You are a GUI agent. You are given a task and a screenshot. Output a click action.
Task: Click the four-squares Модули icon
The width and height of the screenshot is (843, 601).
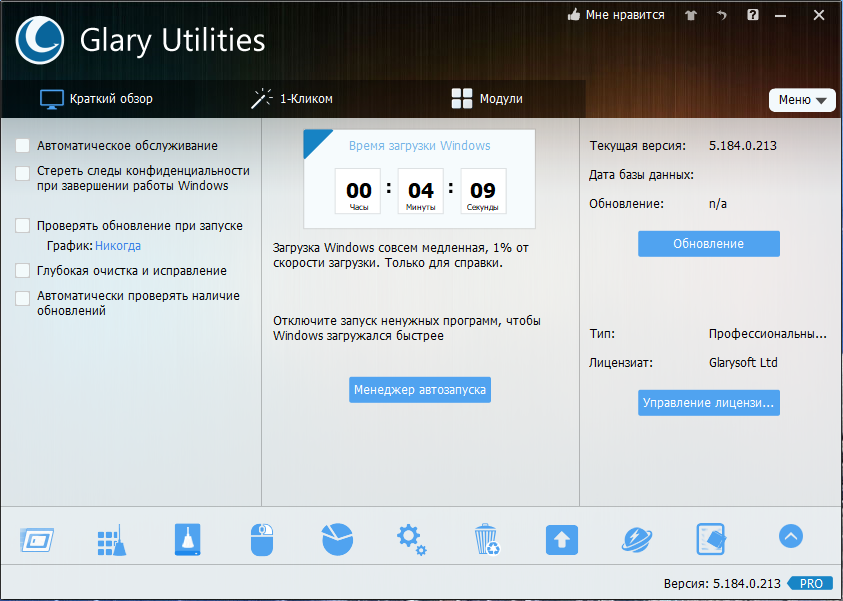coord(462,99)
